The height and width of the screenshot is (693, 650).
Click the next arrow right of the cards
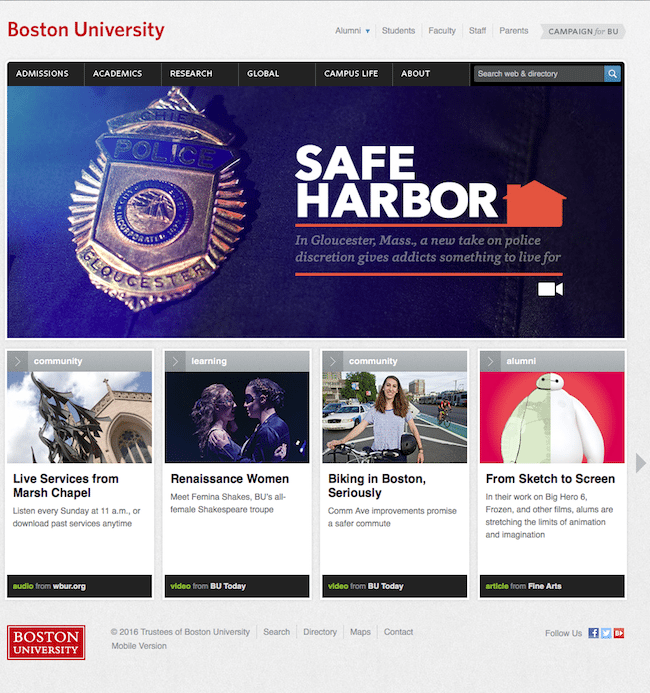point(640,463)
